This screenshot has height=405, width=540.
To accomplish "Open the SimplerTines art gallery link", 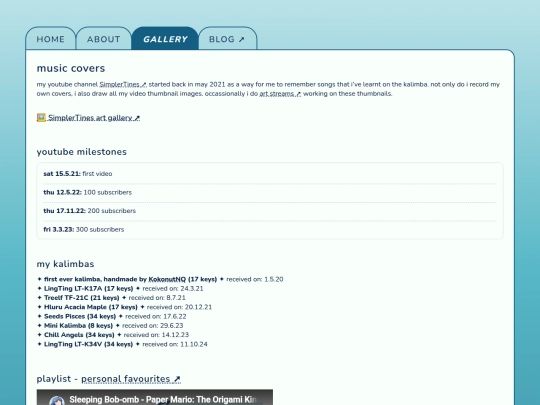I will coord(94,118).
